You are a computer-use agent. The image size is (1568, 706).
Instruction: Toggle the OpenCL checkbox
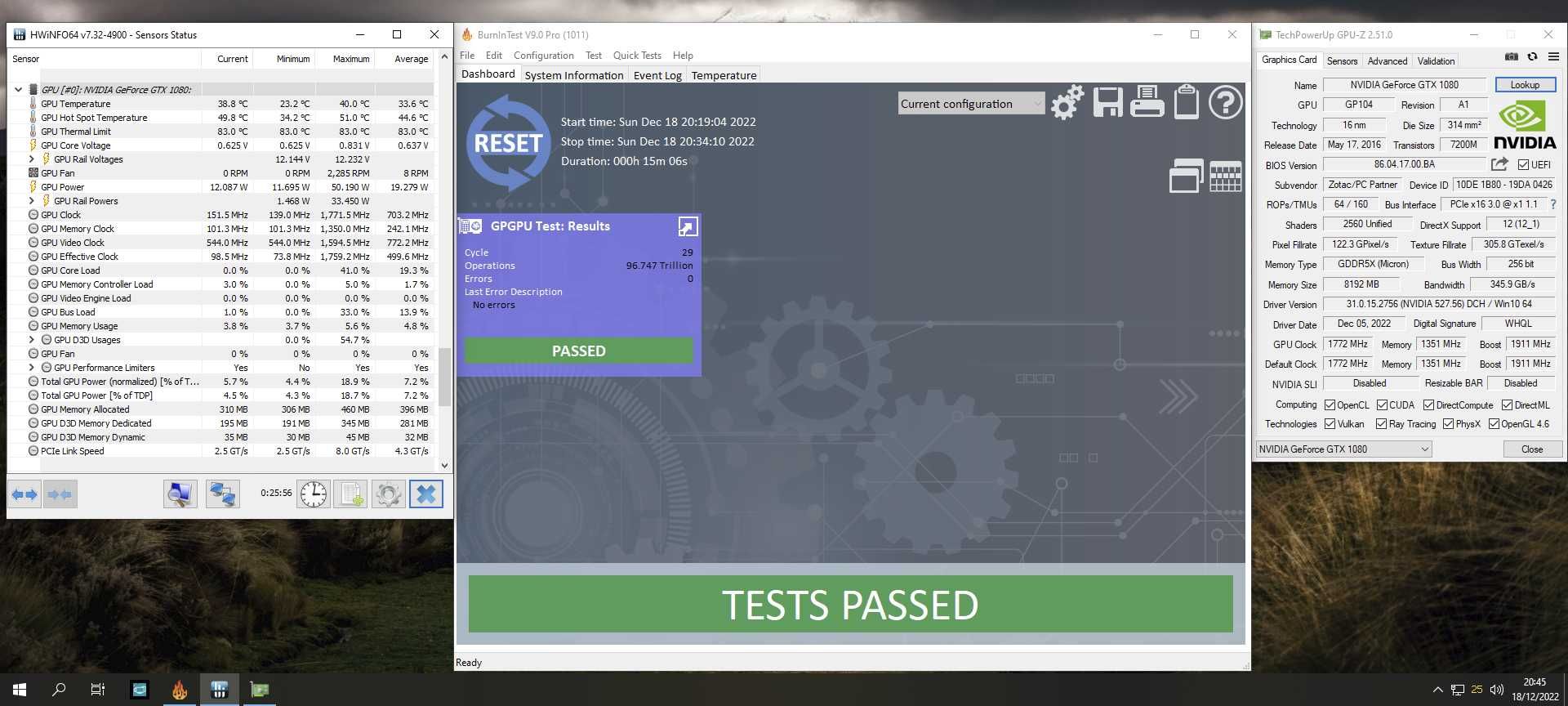click(1330, 405)
